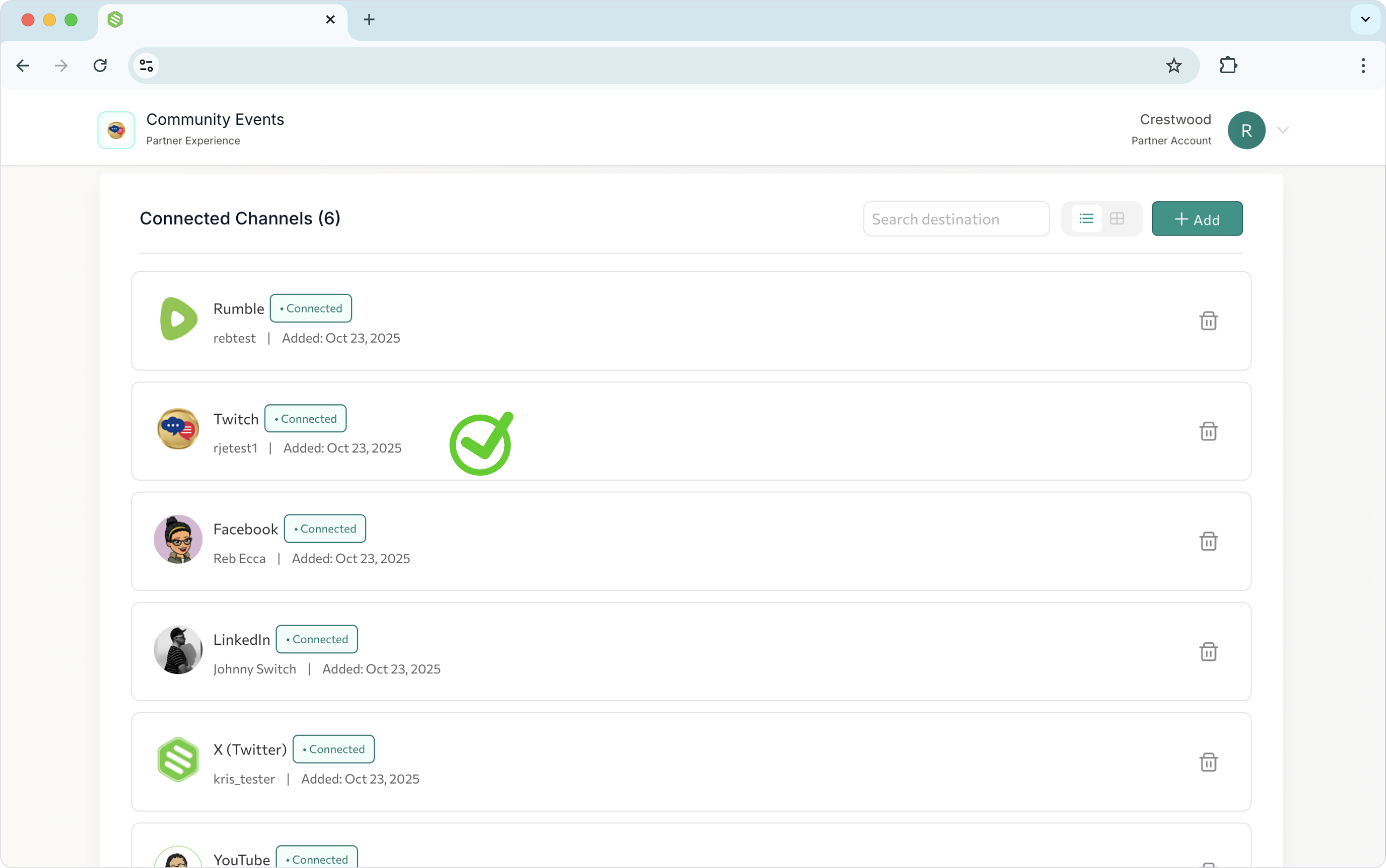Select the LinkedIn channel name
The image size is (1386, 868).
242,639
